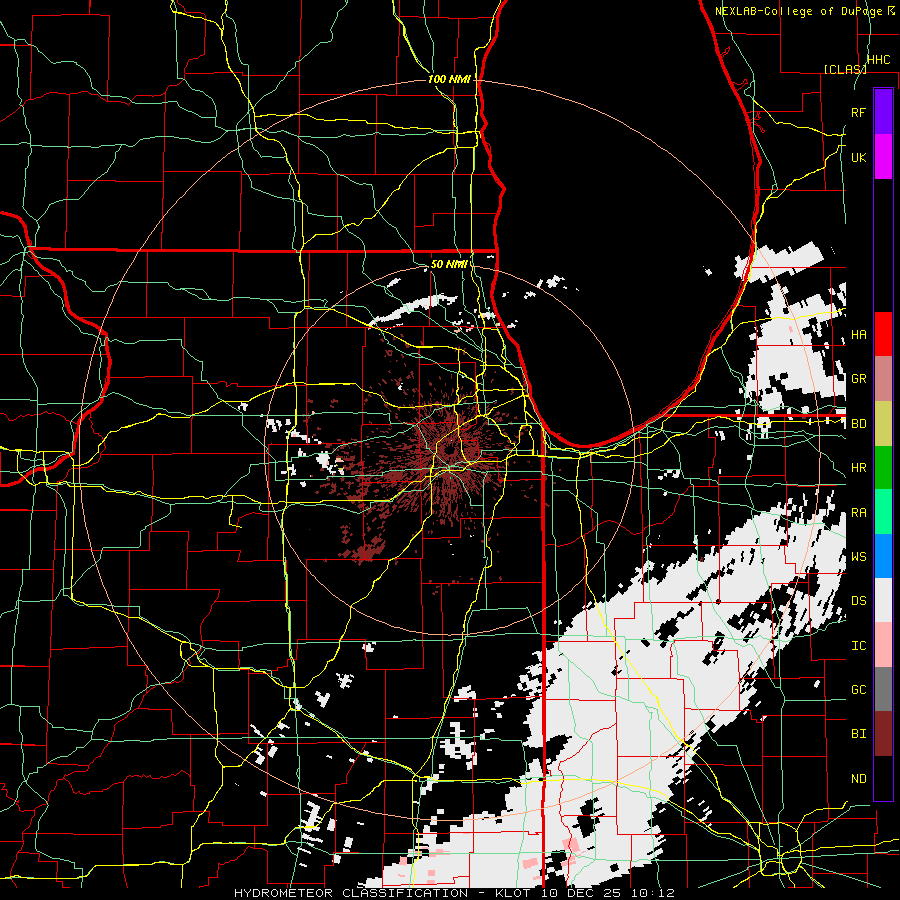Select the red HA legend swatch
The height and width of the screenshot is (900, 900).
(883, 334)
